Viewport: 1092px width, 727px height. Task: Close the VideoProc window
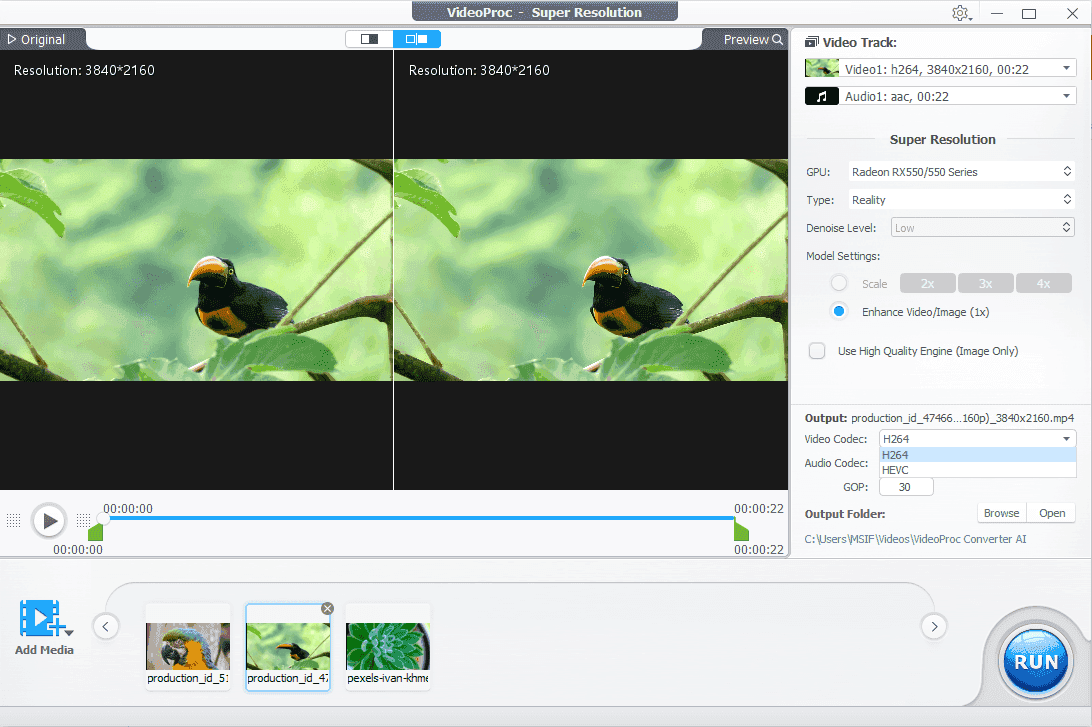point(1072,13)
